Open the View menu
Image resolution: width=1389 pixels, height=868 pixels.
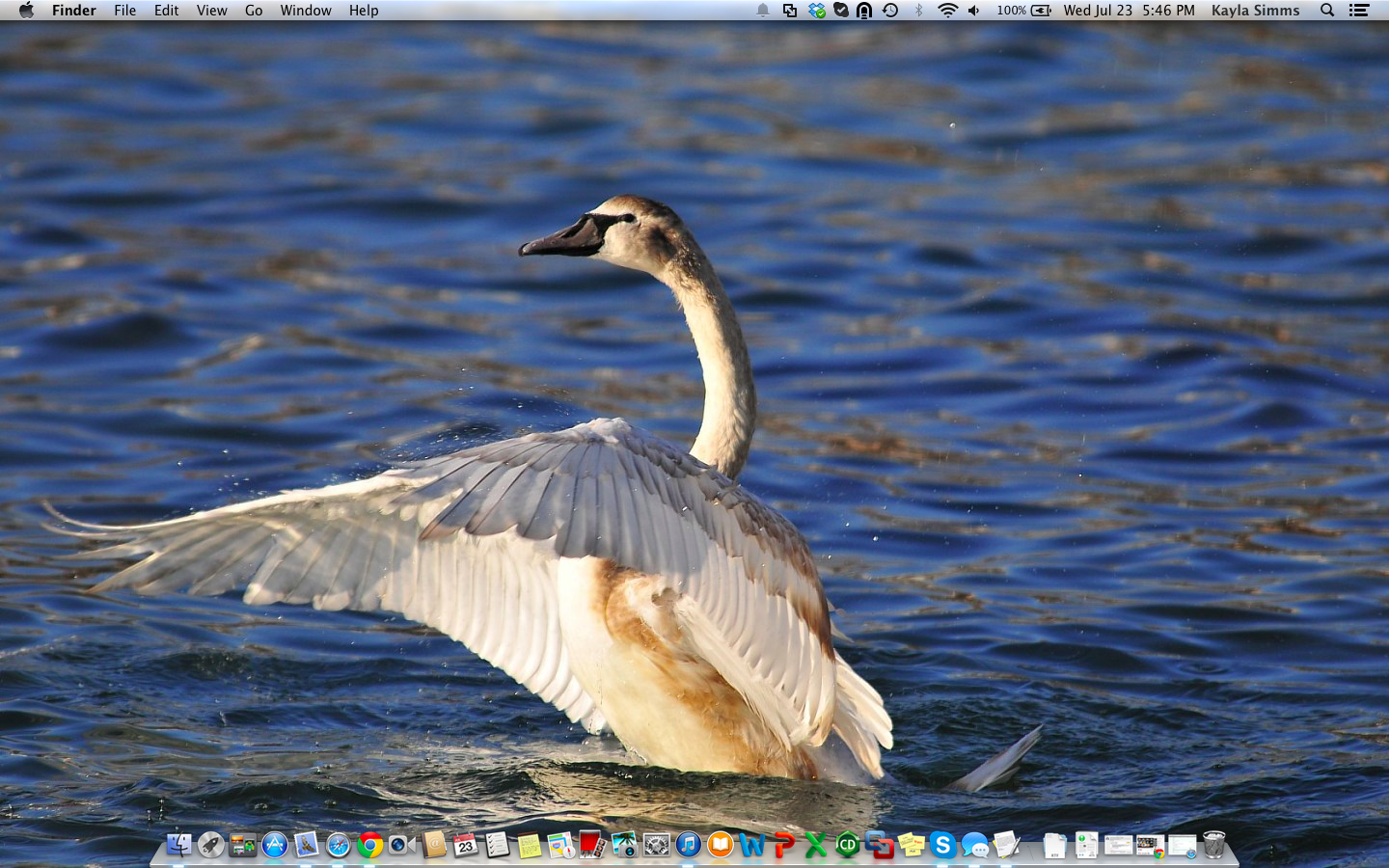[212, 11]
